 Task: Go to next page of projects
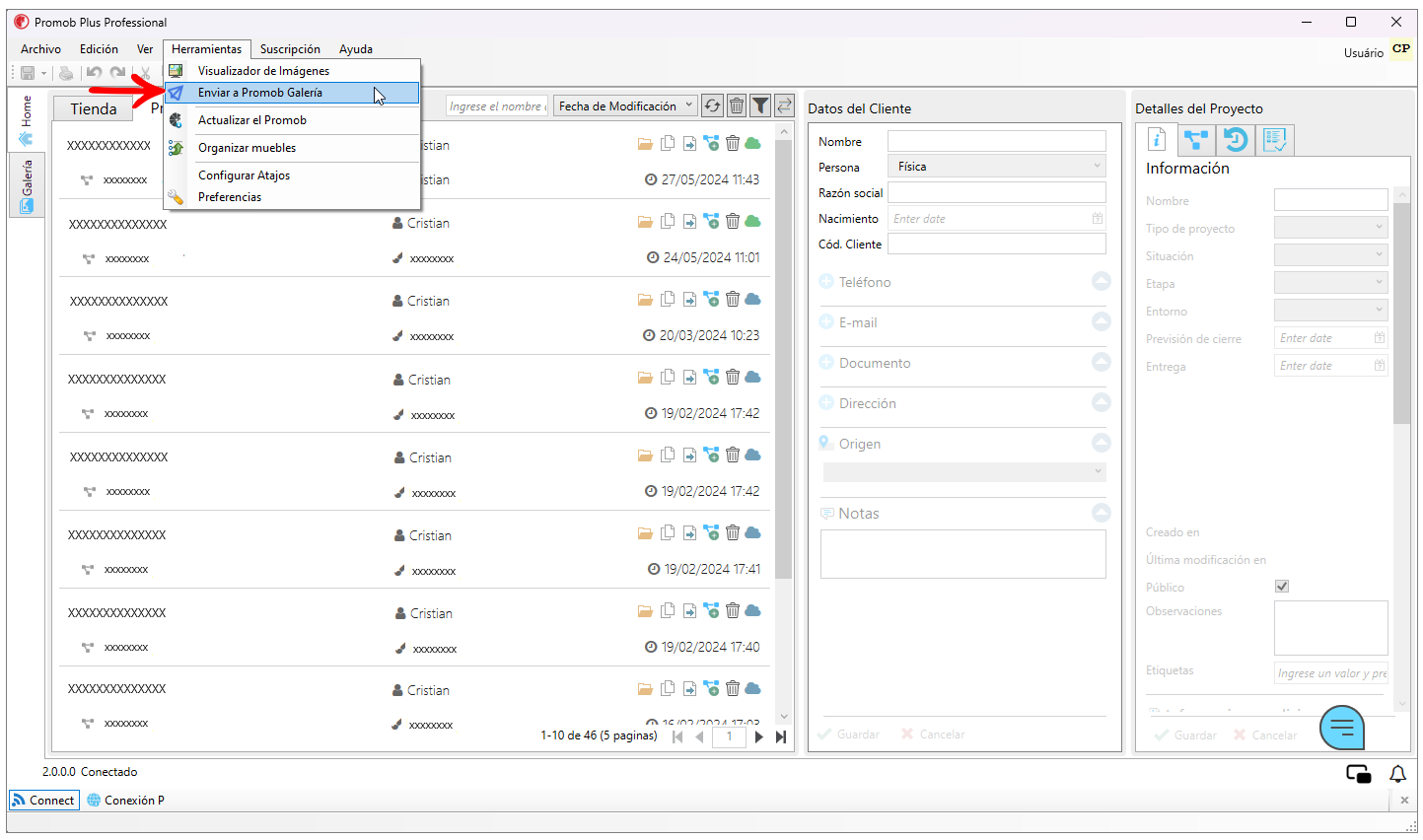pos(758,736)
